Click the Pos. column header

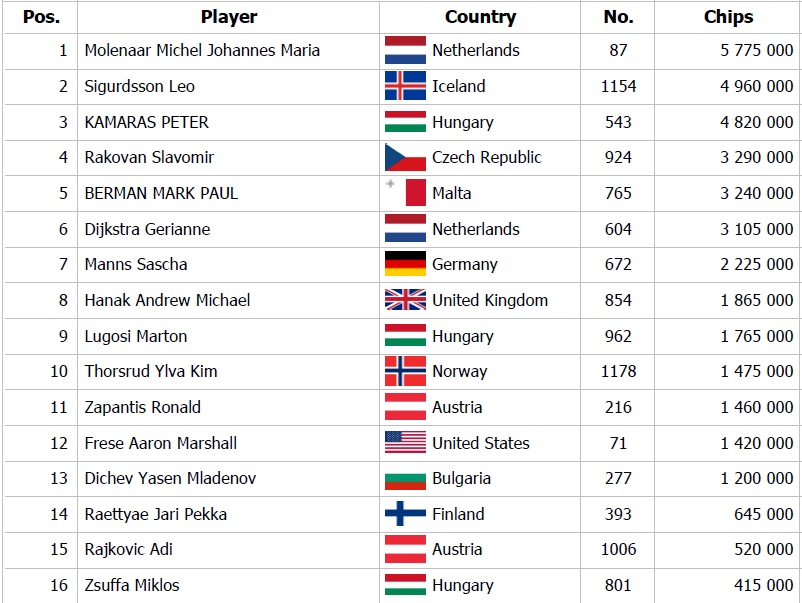pyautogui.click(x=41, y=17)
